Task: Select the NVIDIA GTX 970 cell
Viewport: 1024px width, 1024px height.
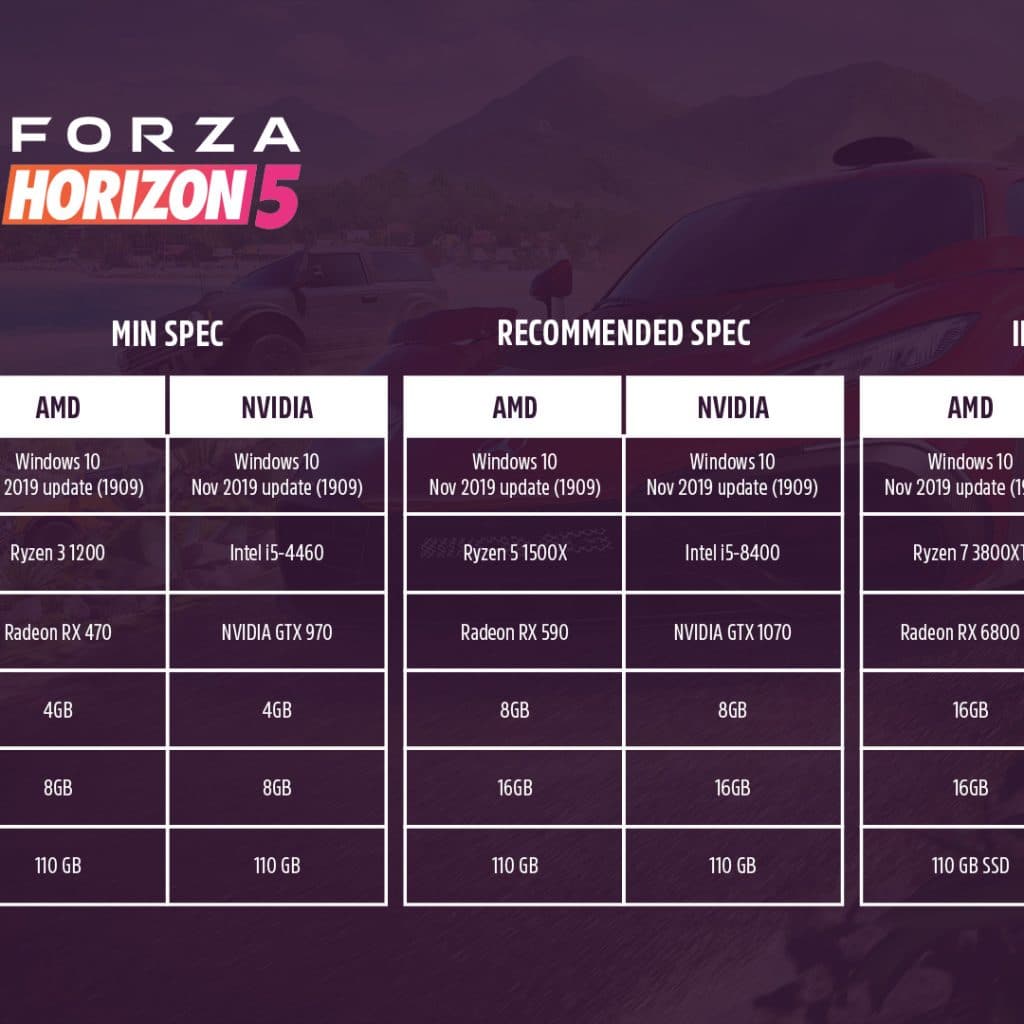Action: (x=277, y=632)
